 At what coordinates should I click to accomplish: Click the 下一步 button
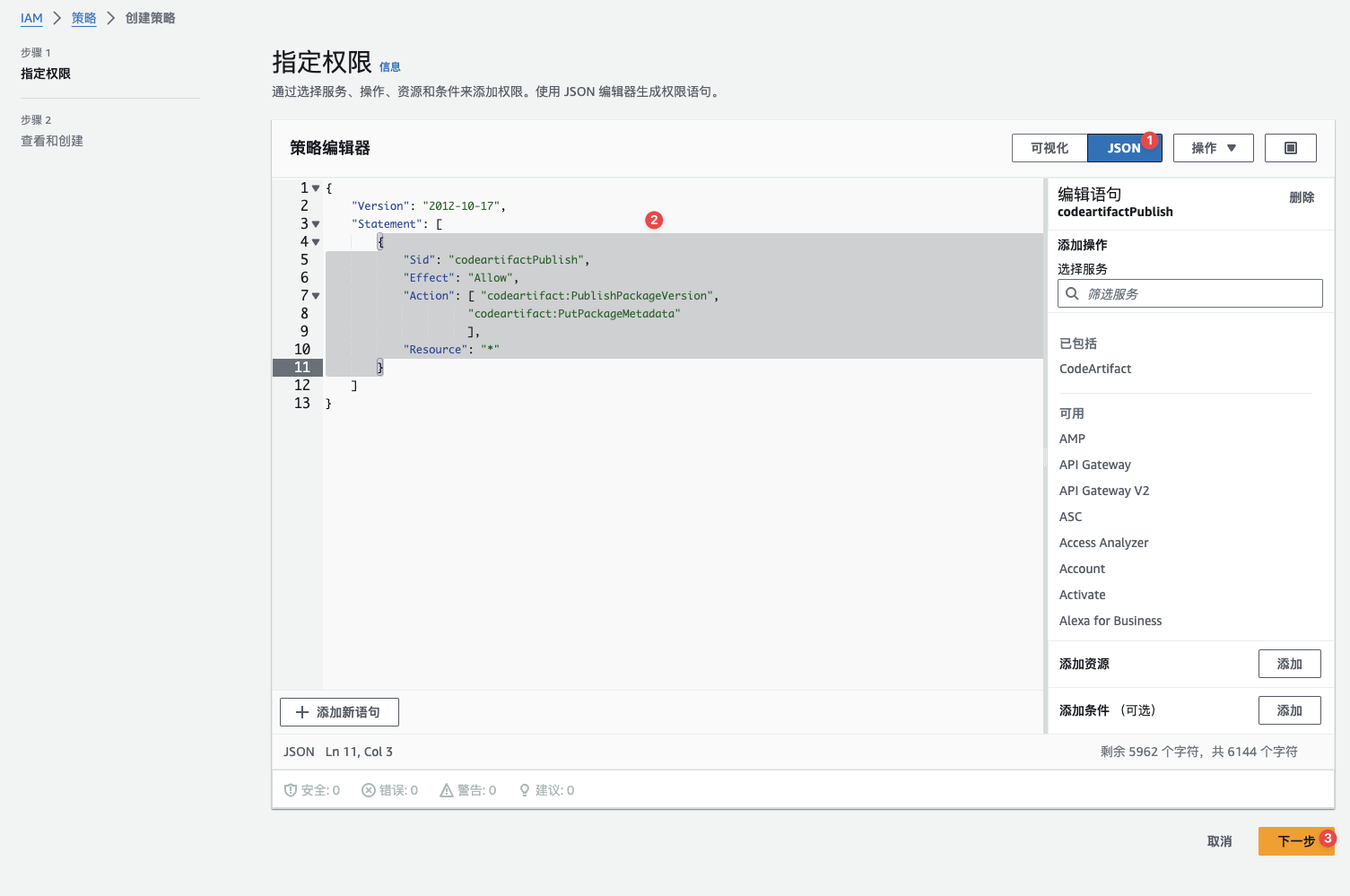1296,841
